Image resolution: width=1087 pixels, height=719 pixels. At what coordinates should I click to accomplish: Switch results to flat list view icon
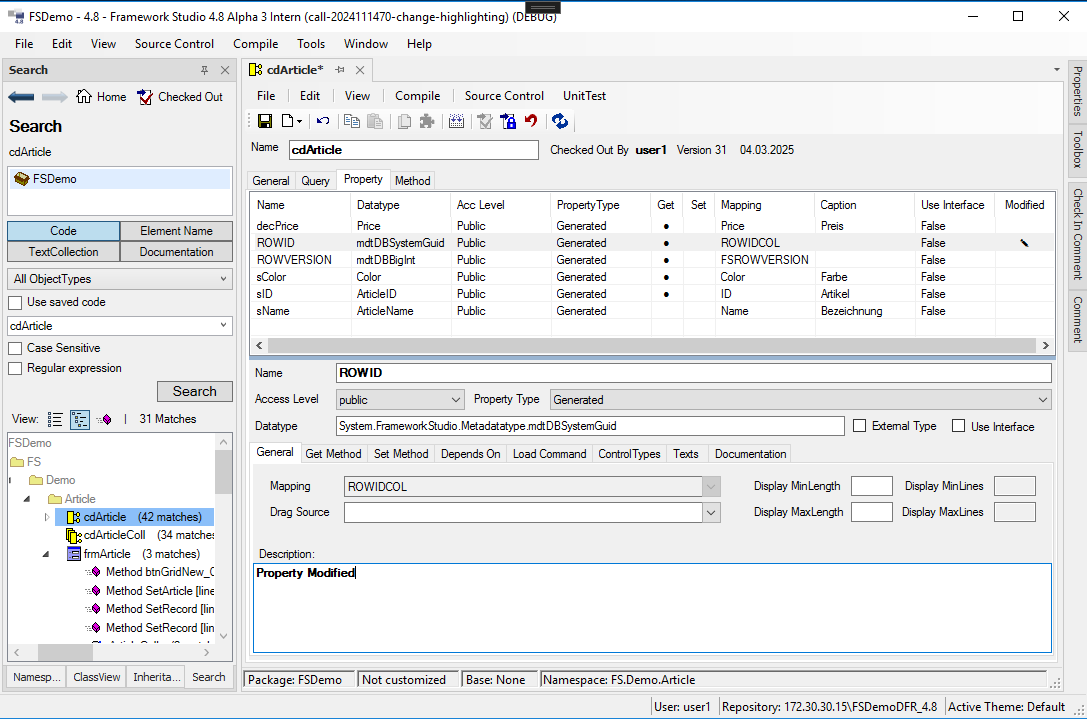[55, 419]
